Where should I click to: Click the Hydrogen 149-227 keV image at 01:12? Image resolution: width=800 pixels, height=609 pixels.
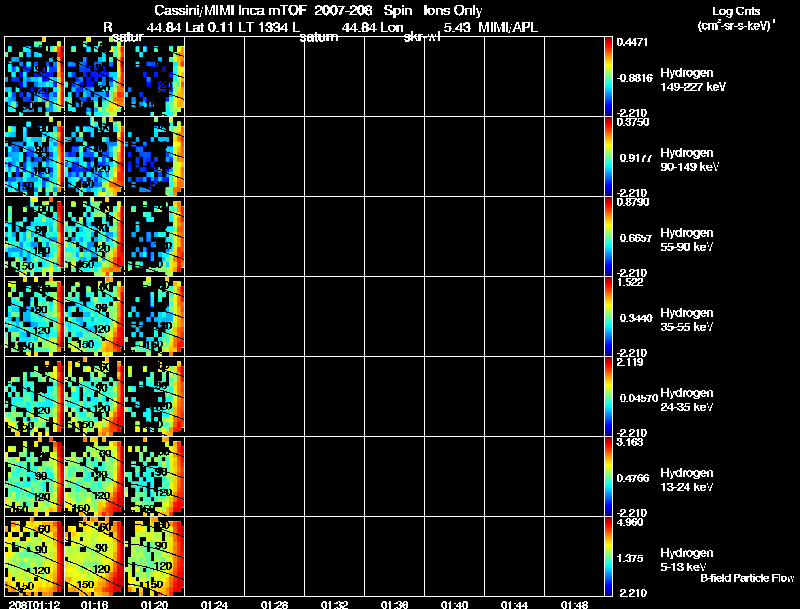(x=34, y=76)
